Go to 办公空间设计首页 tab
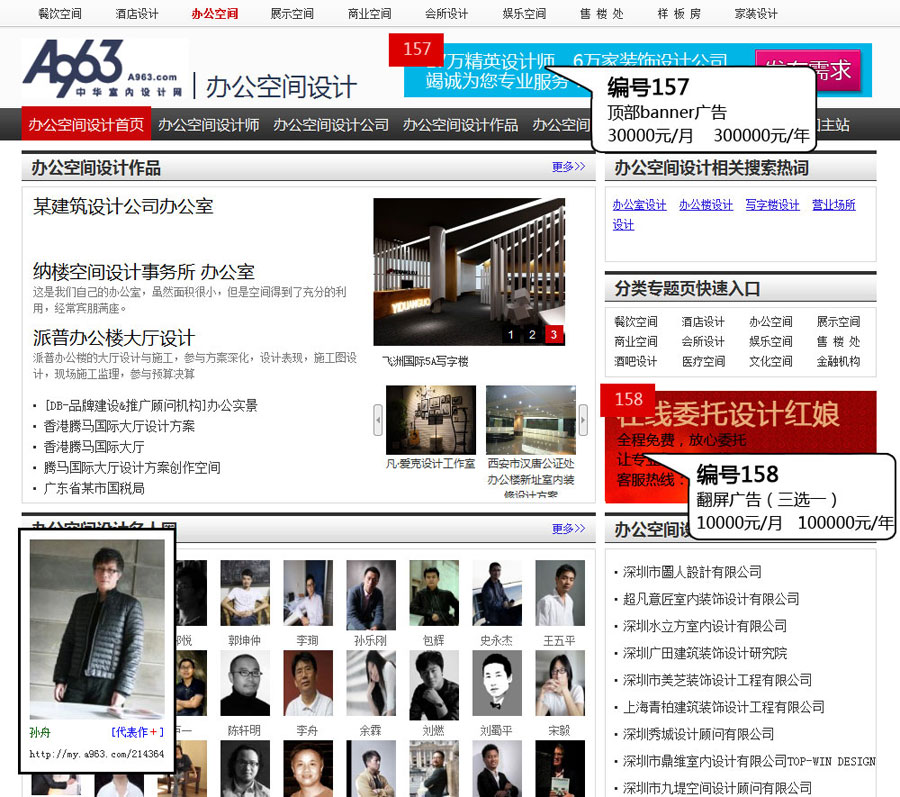The height and width of the screenshot is (797, 900). (86, 124)
